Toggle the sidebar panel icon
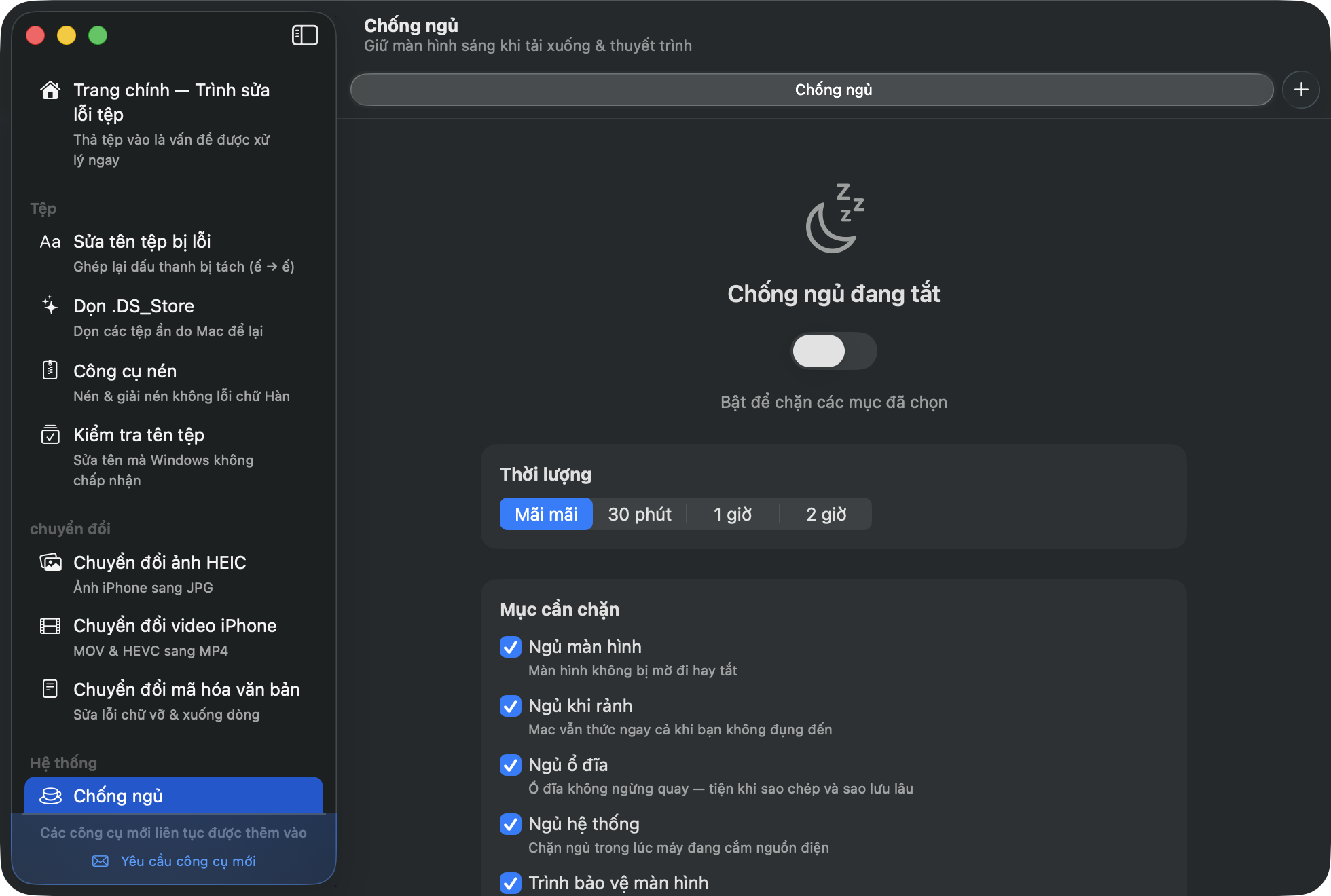 (x=305, y=35)
